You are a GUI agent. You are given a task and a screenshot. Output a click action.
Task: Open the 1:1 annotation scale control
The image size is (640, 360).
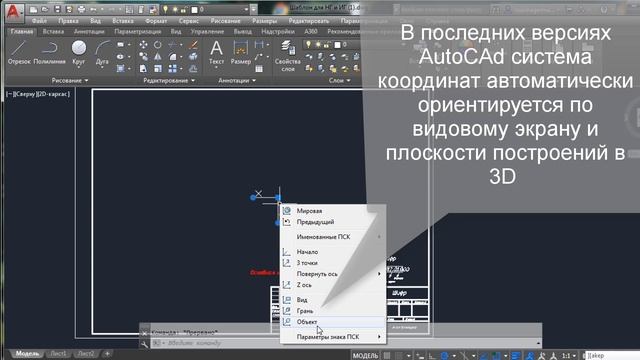pos(568,356)
